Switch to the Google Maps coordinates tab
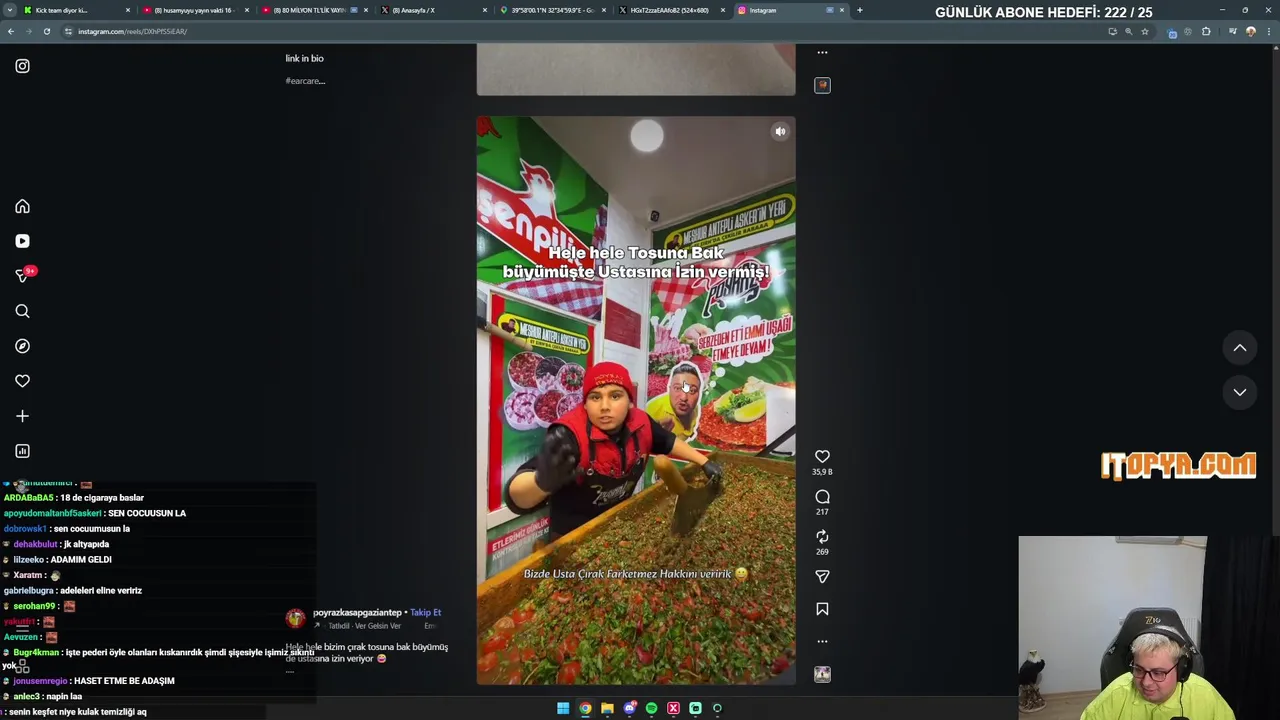This screenshot has width=1280, height=720. click(552, 10)
